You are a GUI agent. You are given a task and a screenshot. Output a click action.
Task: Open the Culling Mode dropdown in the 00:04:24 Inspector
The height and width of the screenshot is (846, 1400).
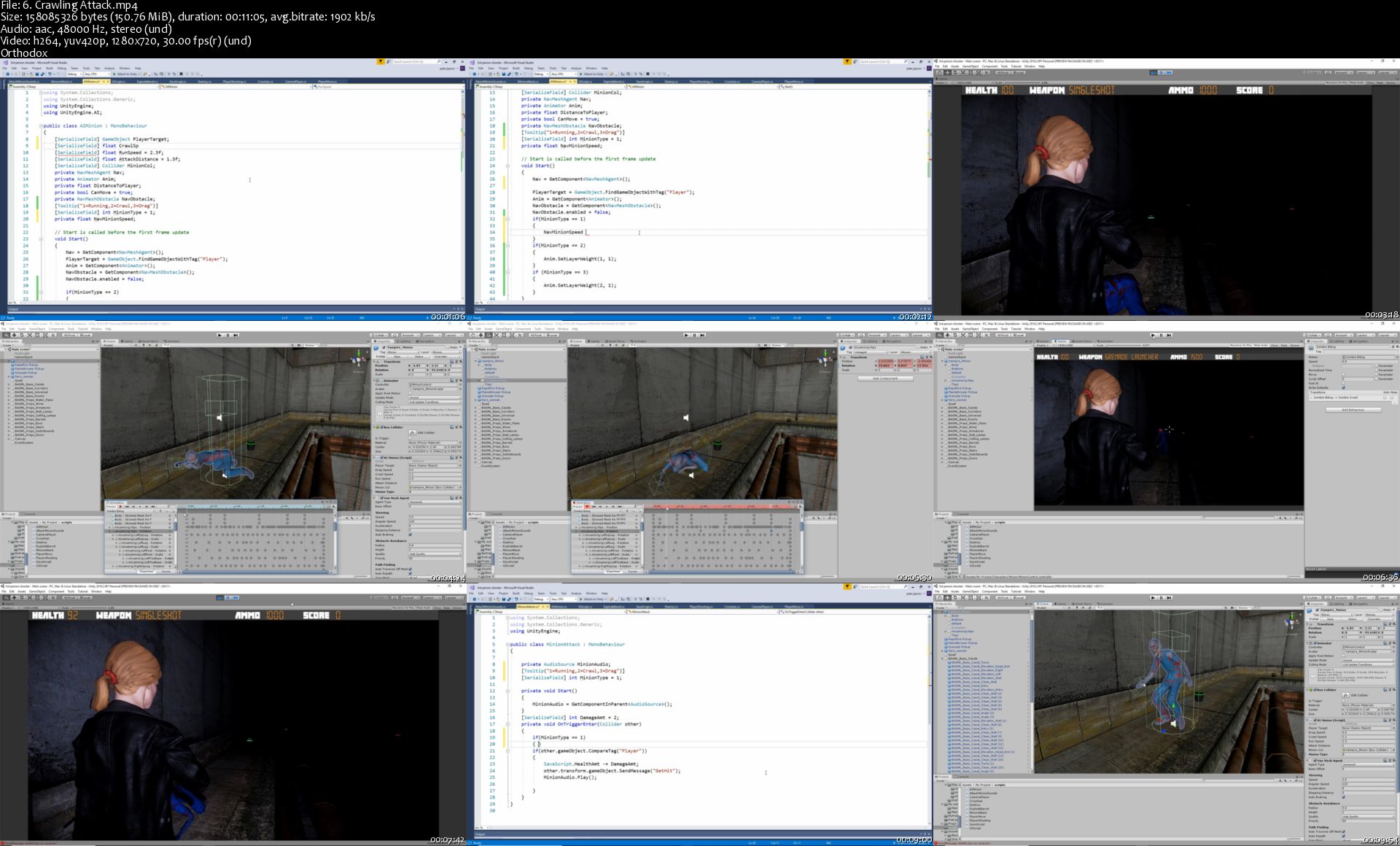pyautogui.click(x=435, y=402)
